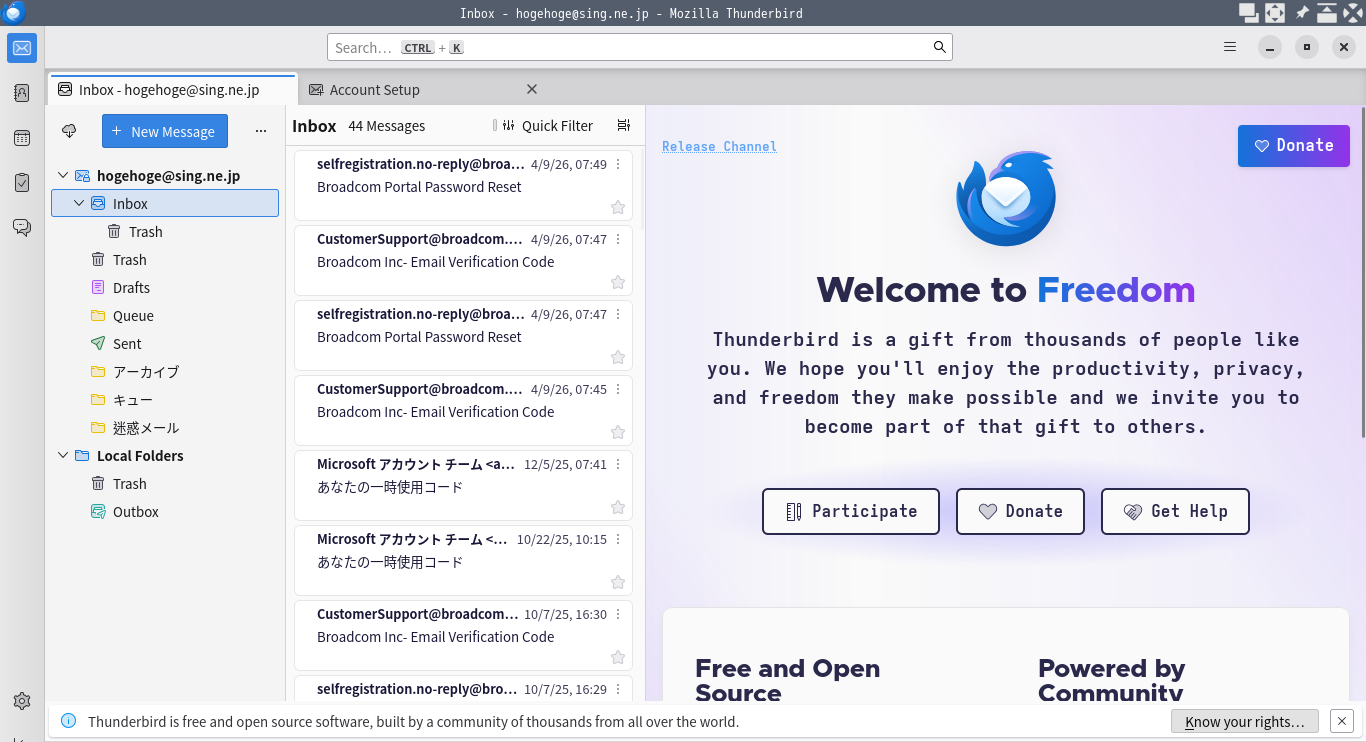Open Thunderbird Settings gear
Screen dimensions: 1366x742
22,701
